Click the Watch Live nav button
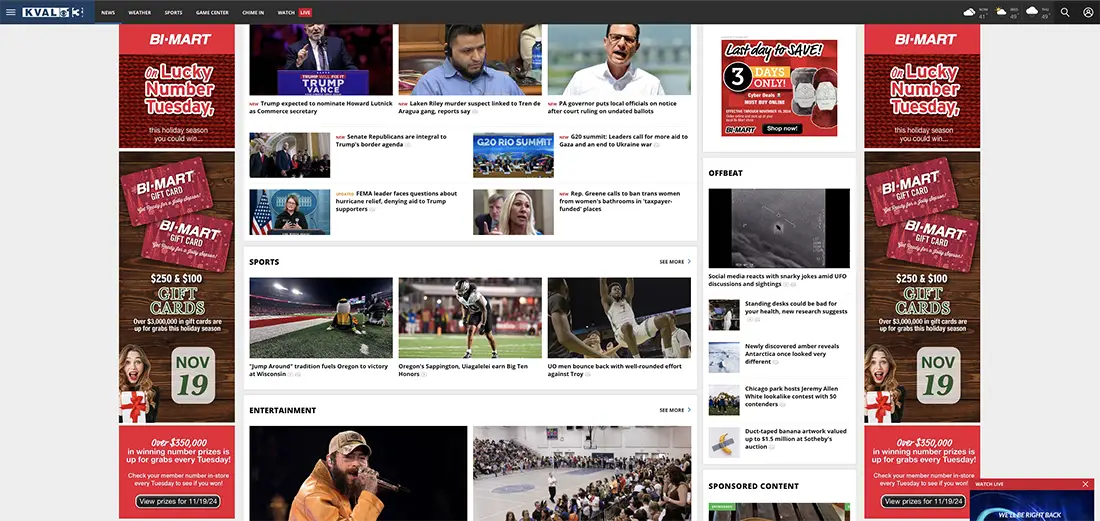 295,13
